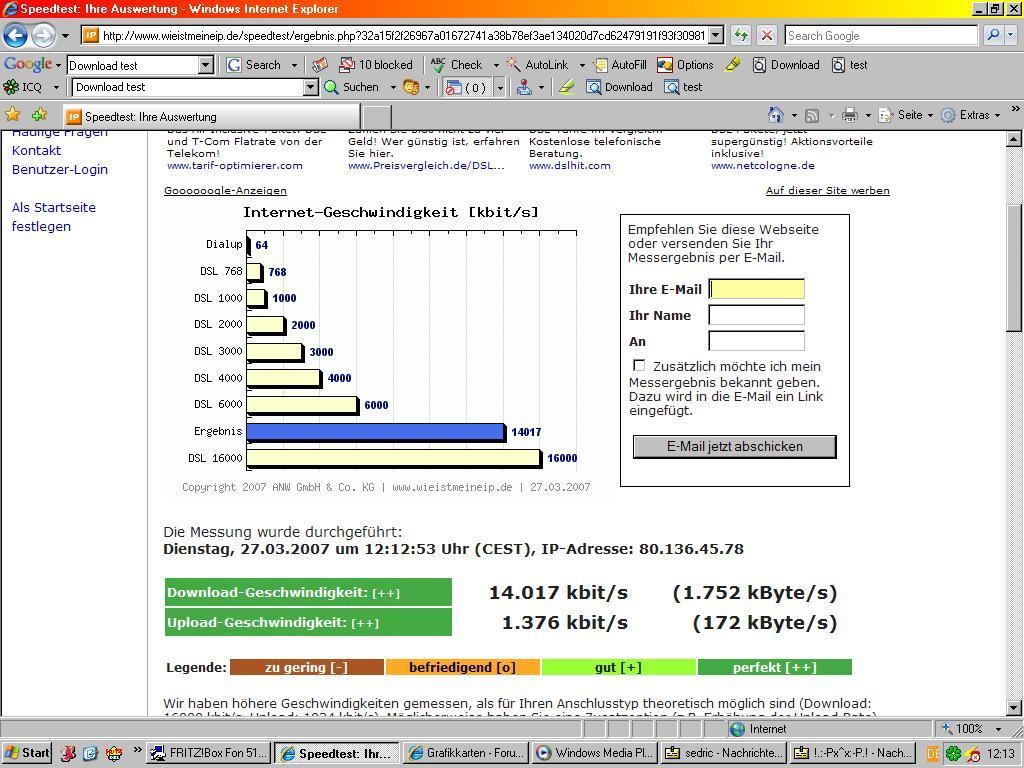Open the Home button dropdown arrow
Viewport: 1024px width, 768px height.
(x=794, y=116)
